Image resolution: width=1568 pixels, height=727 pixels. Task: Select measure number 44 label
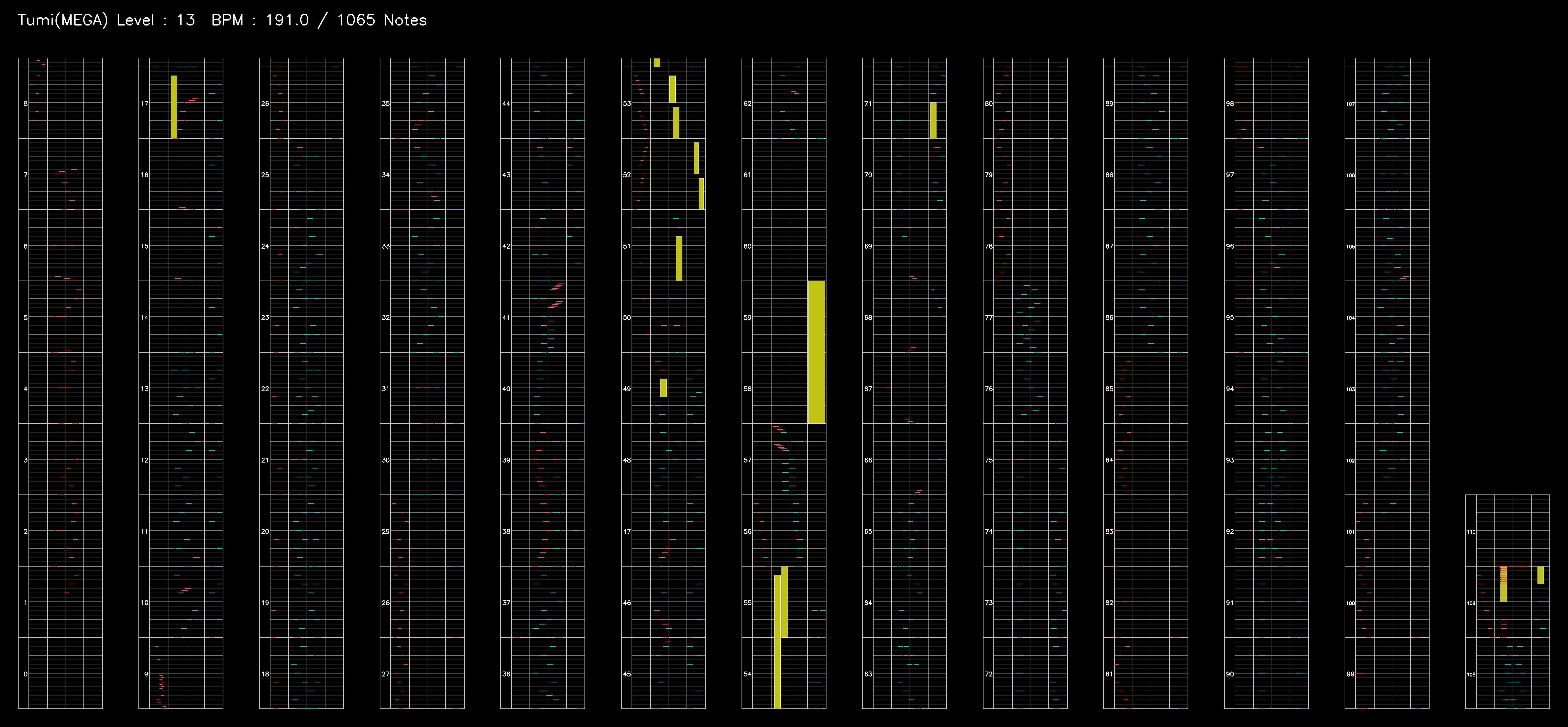(x=506, y=104)
